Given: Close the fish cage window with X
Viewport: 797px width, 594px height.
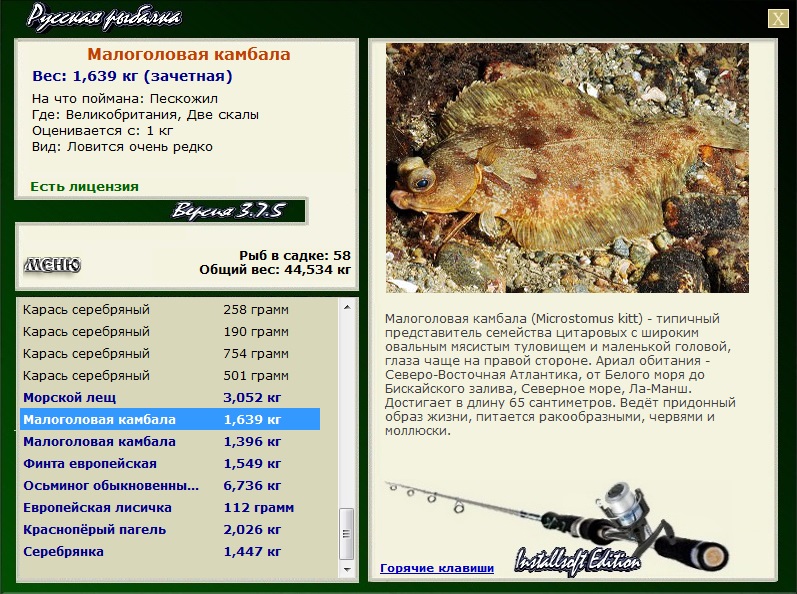Looking at the screenshot, I should [x=778, y=19].
